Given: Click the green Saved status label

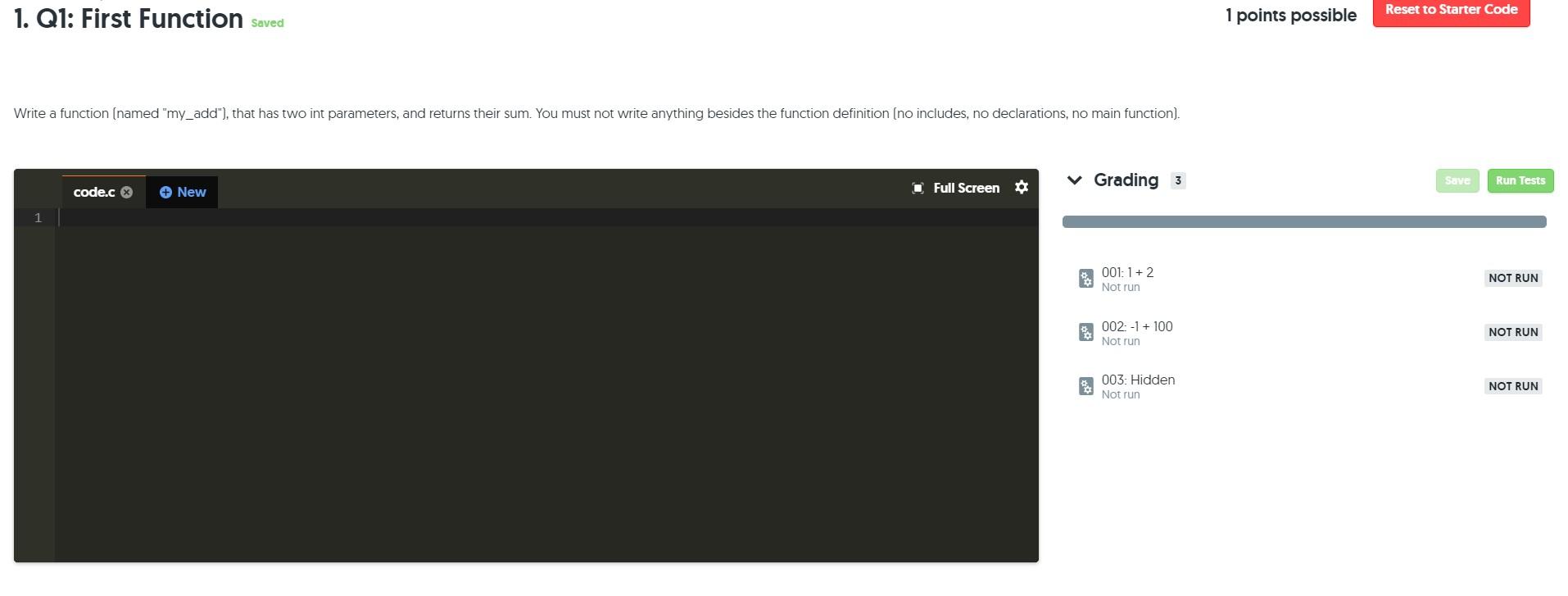Looking at the screenshot, I should (268, 24).
